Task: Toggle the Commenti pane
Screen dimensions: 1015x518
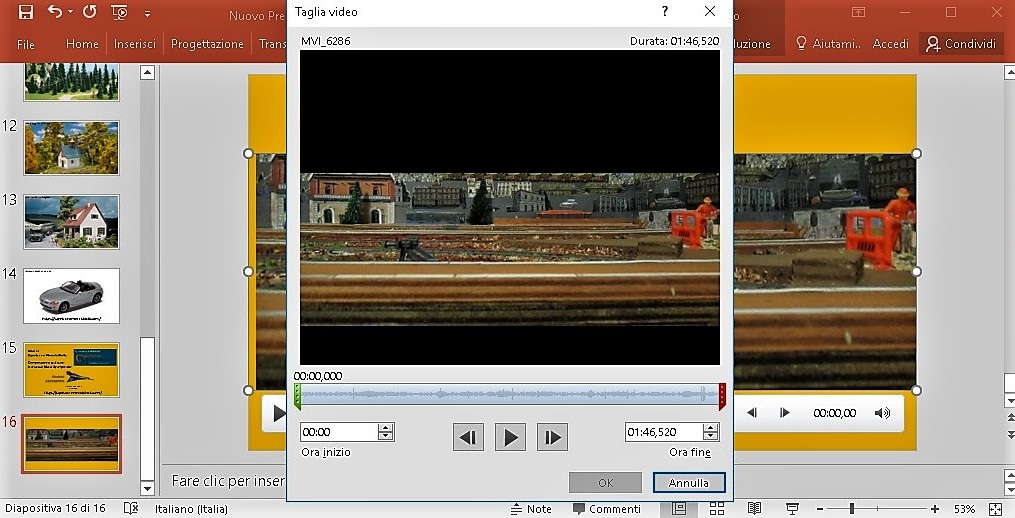Action: (x=606, y=509)
